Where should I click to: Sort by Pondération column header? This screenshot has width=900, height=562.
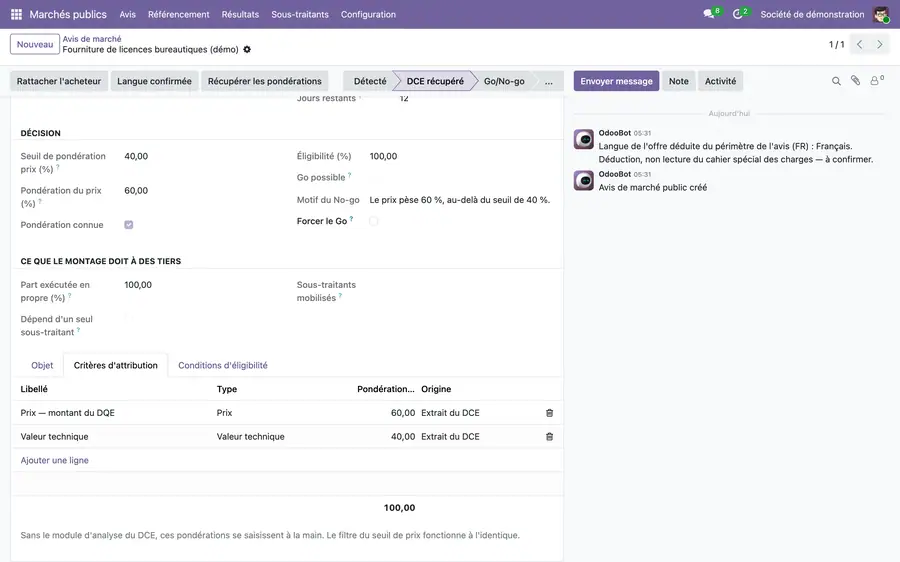click(386, 389)
